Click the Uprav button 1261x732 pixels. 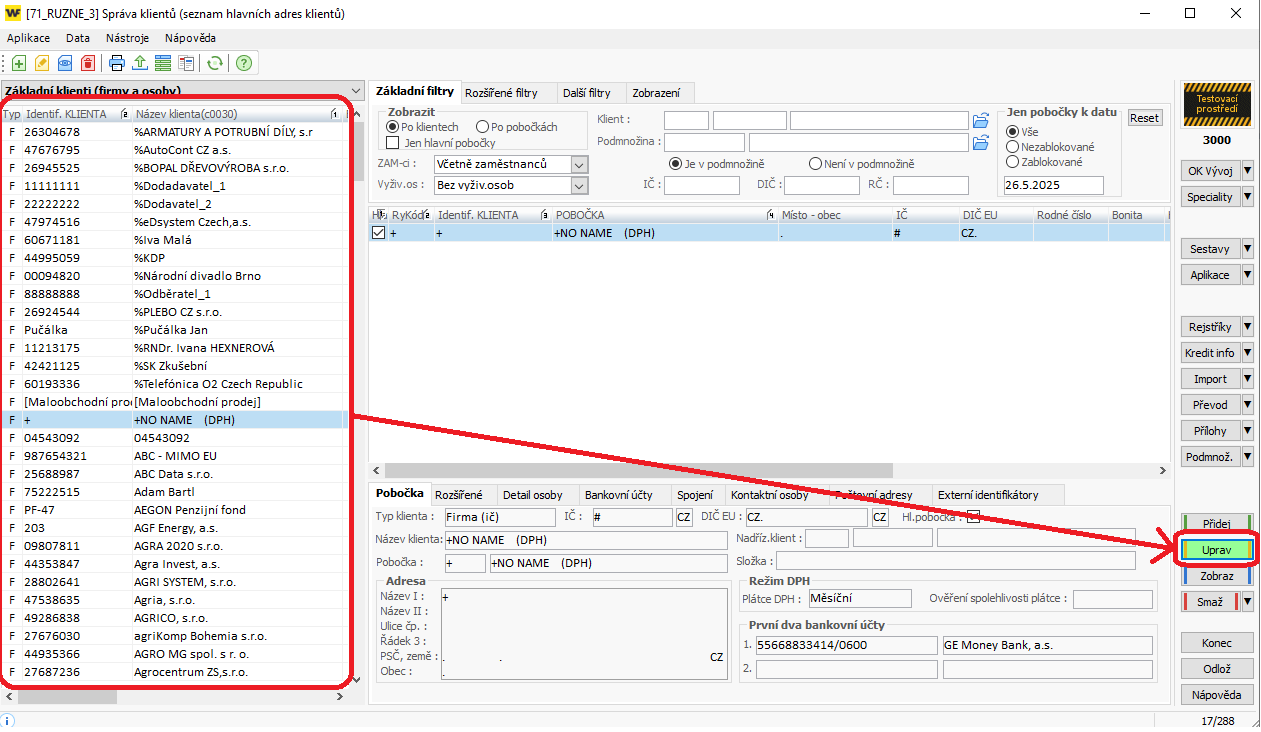(1216, 551)
